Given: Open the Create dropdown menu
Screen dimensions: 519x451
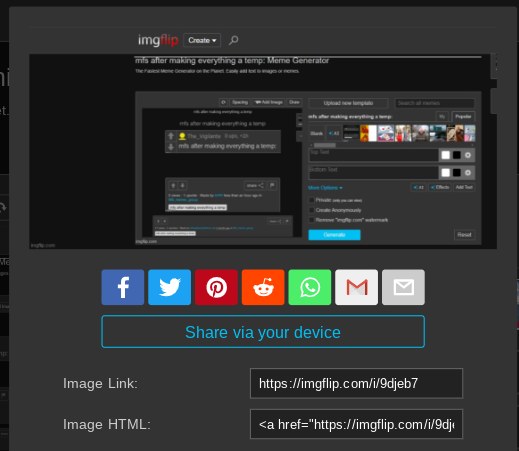Looking at the screenshot, I should point(202,40).
